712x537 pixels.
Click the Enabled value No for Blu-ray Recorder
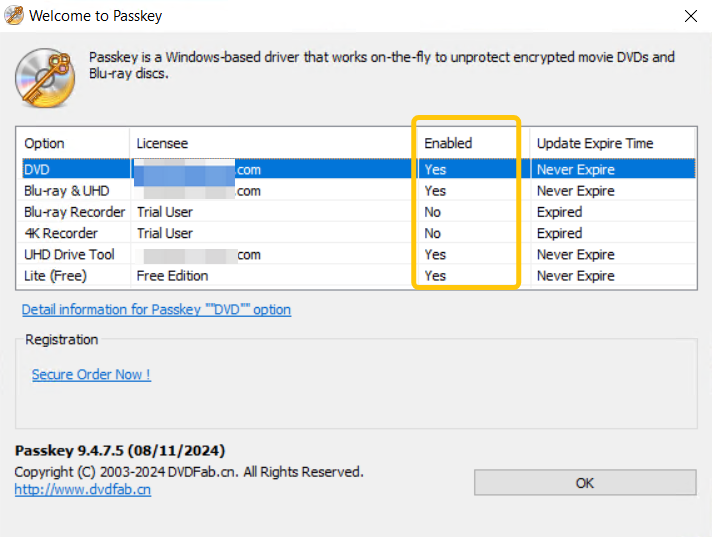click(x=432, y=212)
